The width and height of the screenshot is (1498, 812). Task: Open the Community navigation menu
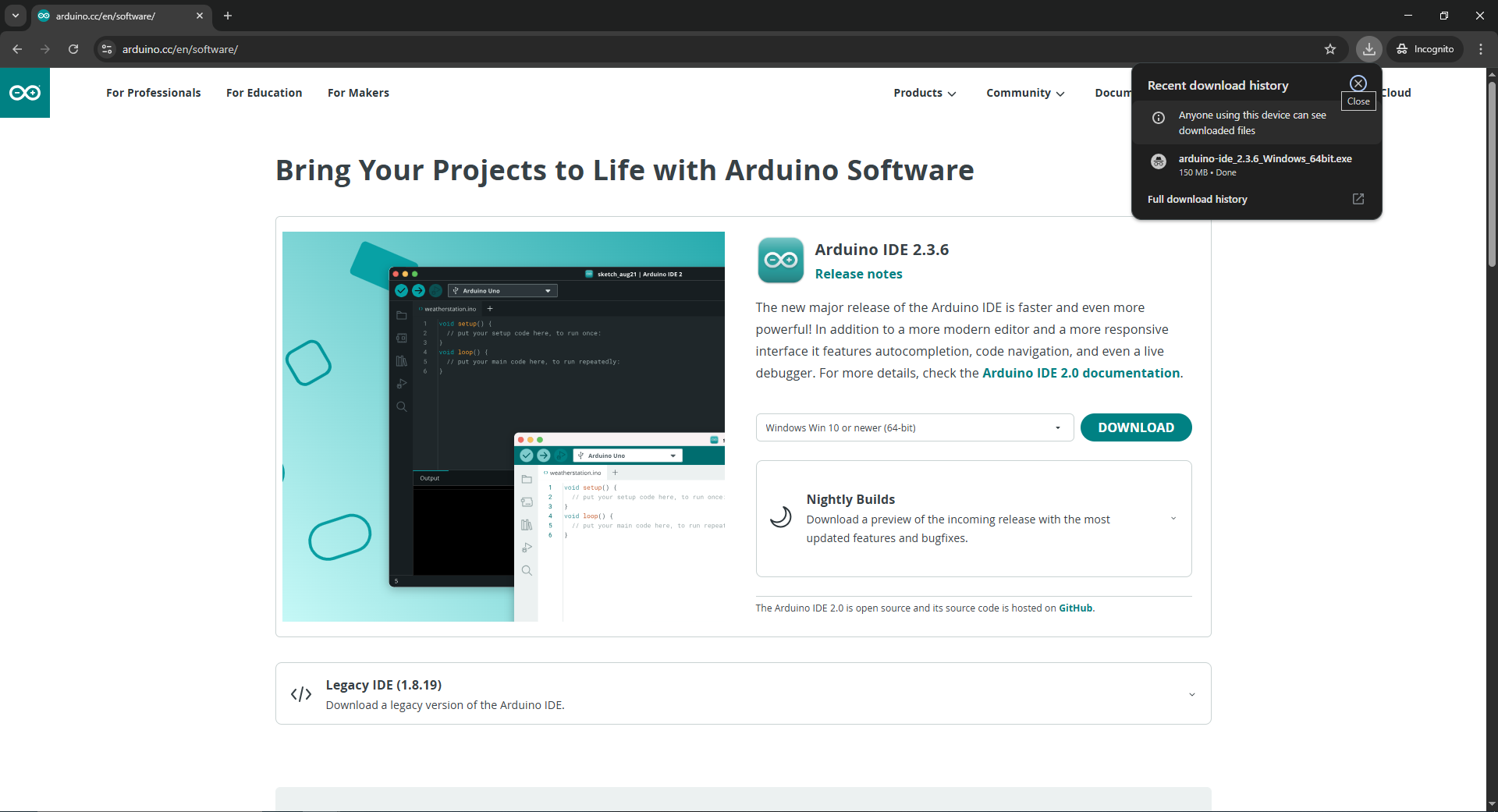tap(1025, 93)
